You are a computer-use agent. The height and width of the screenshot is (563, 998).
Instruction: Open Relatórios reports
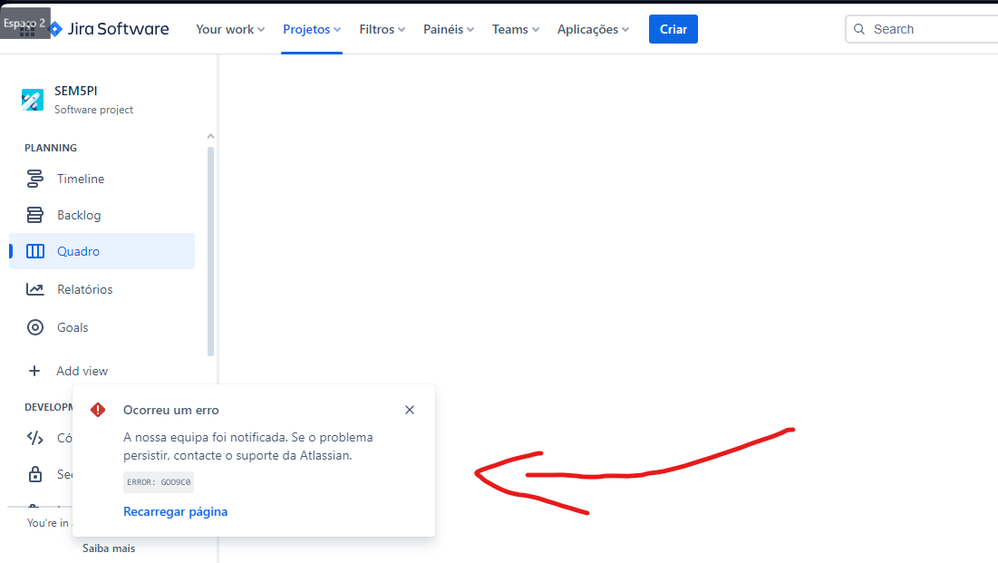pyautogui.click(x=102, y=289)
